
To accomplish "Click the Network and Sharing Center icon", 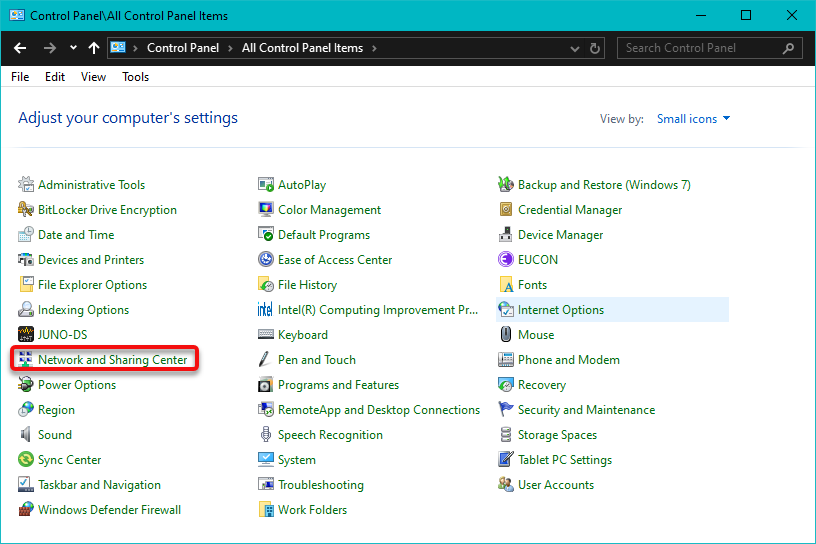I will pos(26,360).
